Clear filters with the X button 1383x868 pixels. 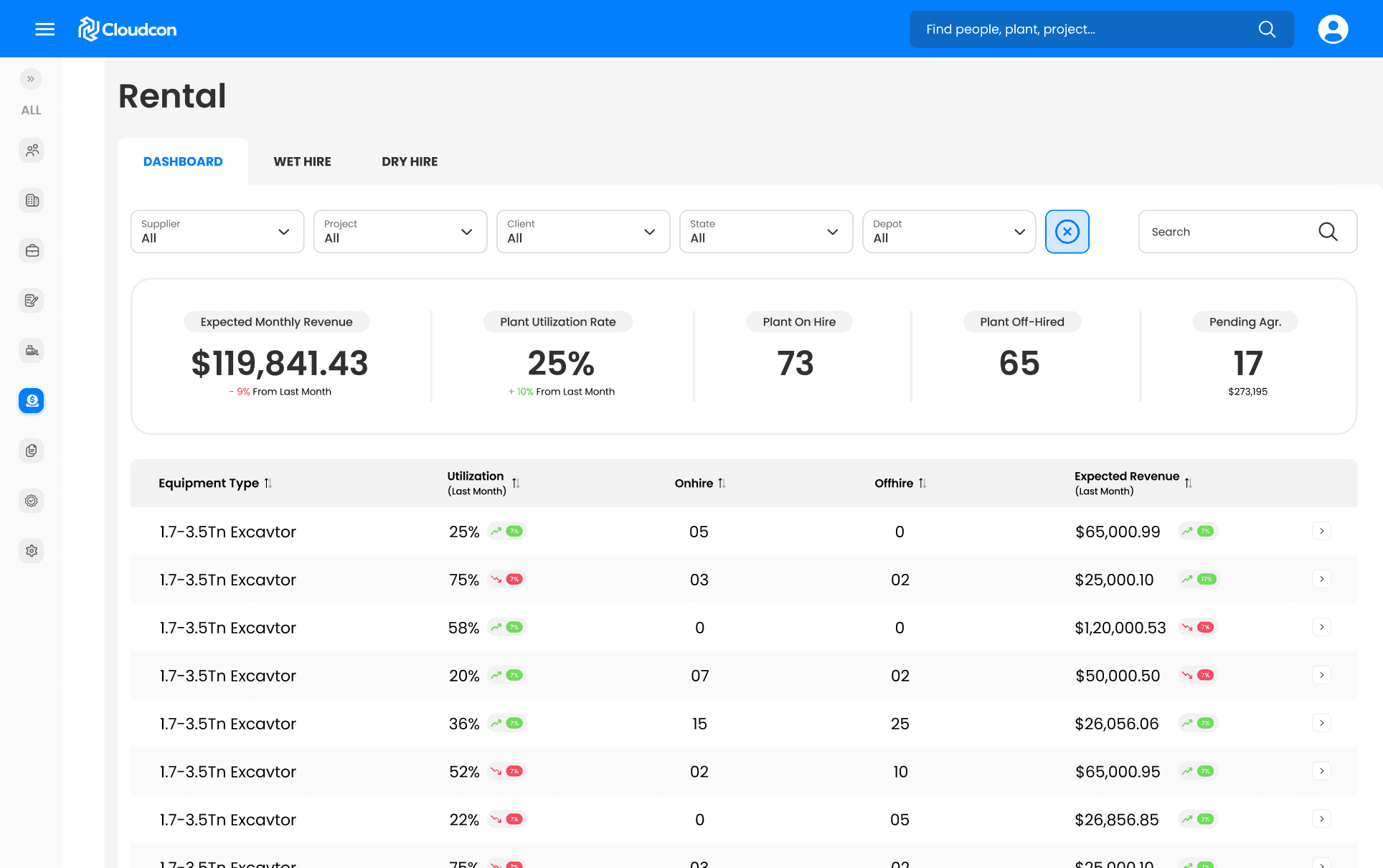click(x=1067, y=232)
